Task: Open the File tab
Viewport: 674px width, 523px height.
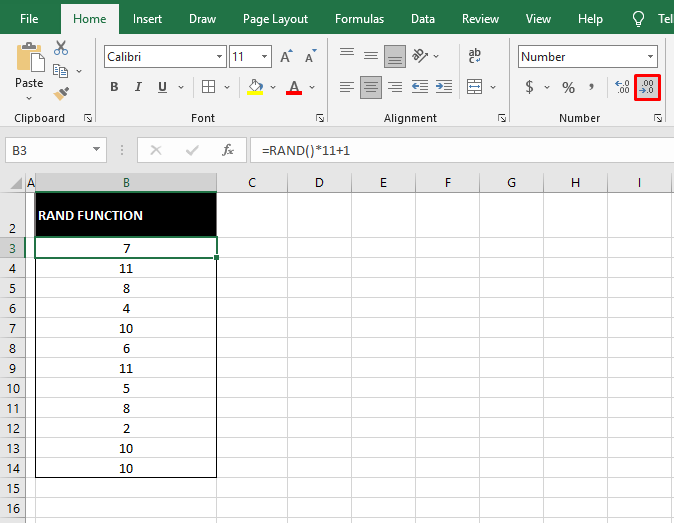Action: pyautogui.click(x=29, y=19)
